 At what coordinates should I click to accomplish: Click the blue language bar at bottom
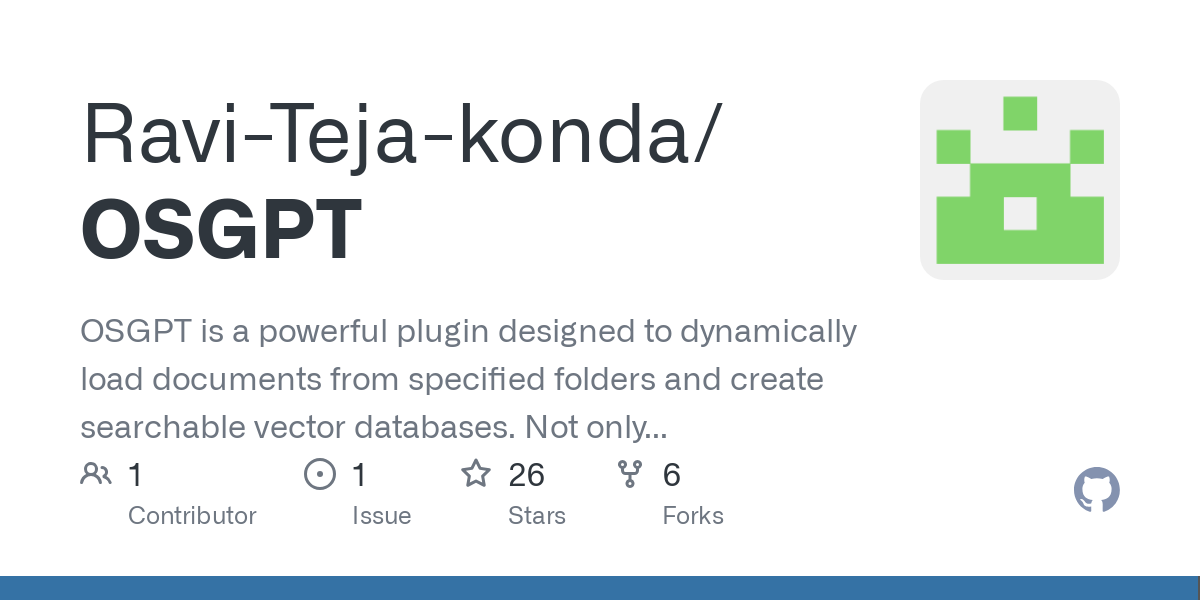(600, 588)
